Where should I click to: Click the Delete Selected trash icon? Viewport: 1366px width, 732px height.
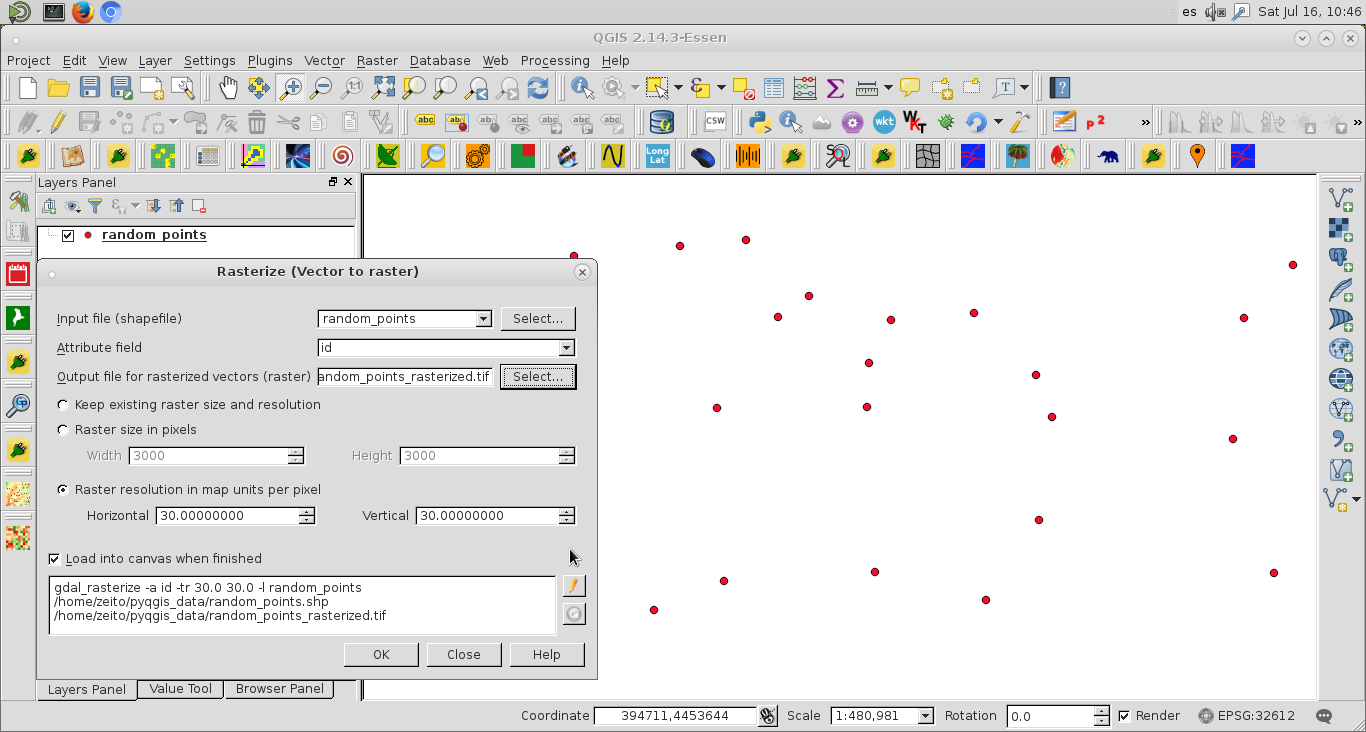pos(257,122)
